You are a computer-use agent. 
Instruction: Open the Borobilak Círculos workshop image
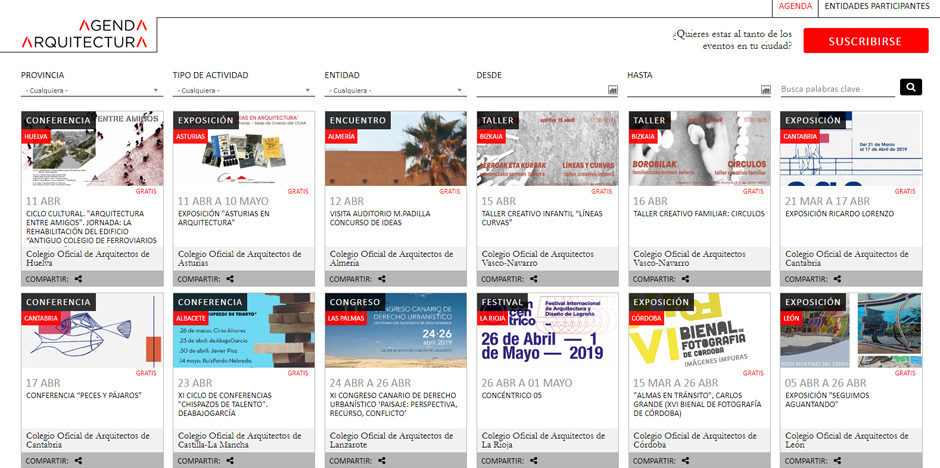tap(699, 149)
